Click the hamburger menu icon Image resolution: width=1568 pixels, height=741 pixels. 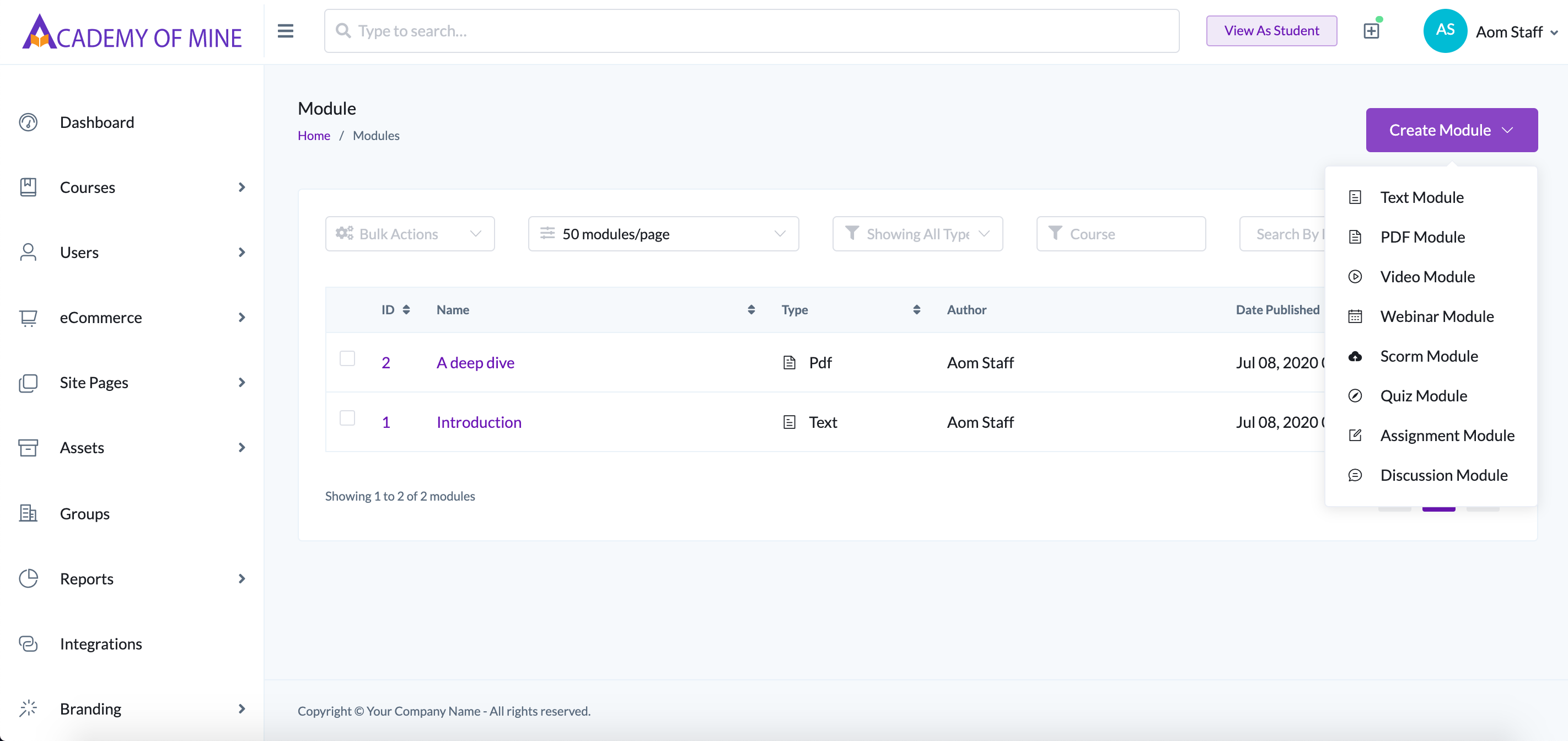[x=286, y=31]
